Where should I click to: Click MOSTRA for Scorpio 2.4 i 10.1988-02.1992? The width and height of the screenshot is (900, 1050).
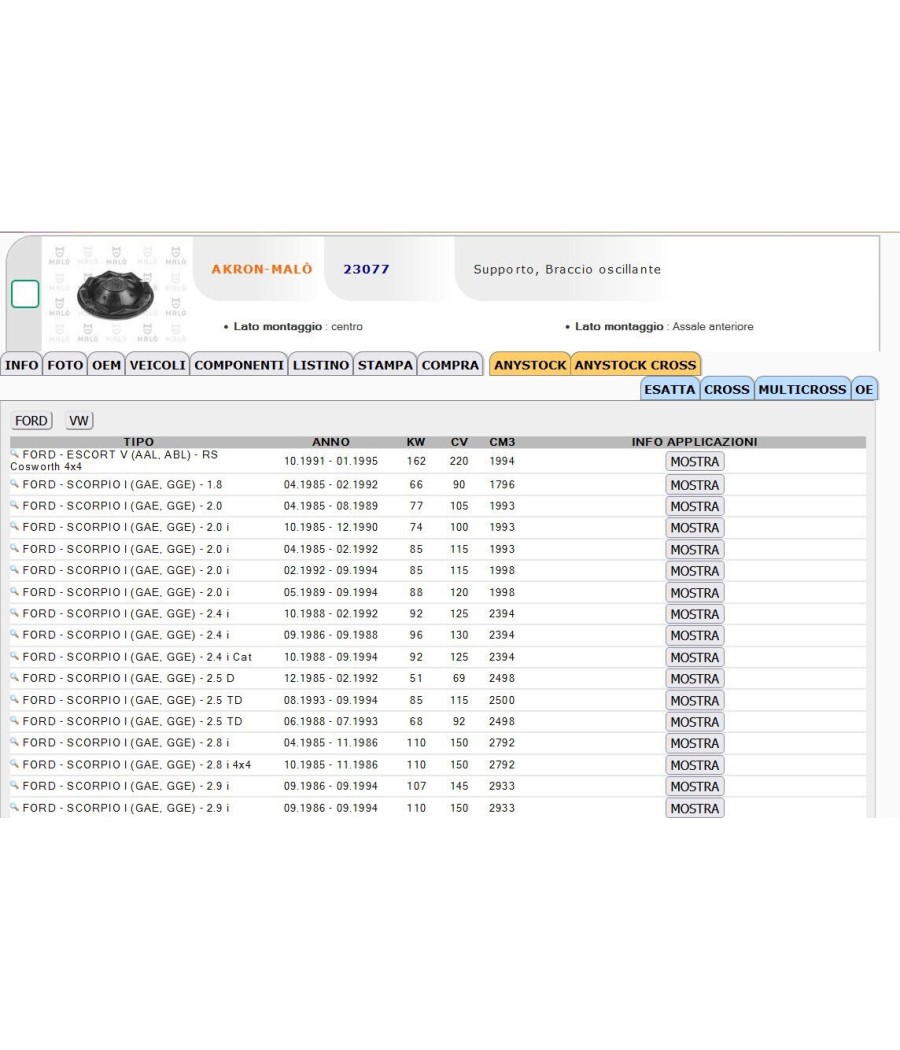click(694, 614)
